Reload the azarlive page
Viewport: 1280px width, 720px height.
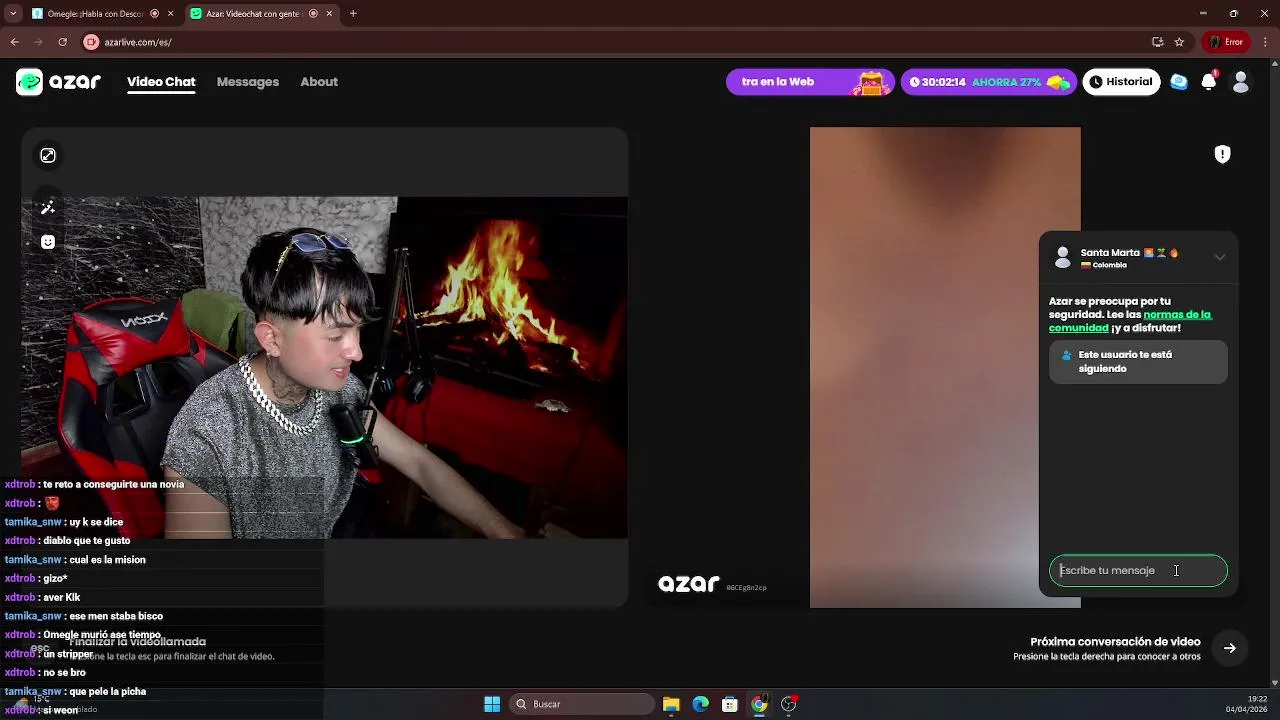point(62,42)
